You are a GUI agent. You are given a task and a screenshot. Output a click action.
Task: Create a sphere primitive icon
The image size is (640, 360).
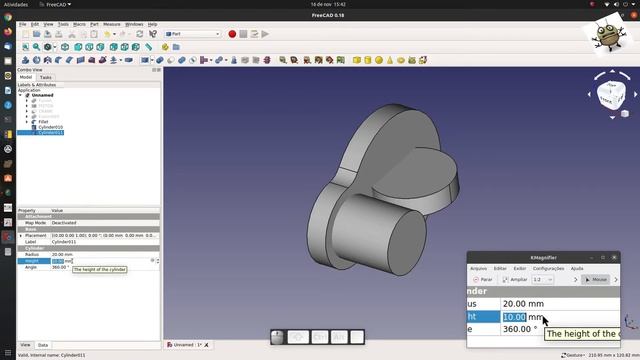pos(379,60)
